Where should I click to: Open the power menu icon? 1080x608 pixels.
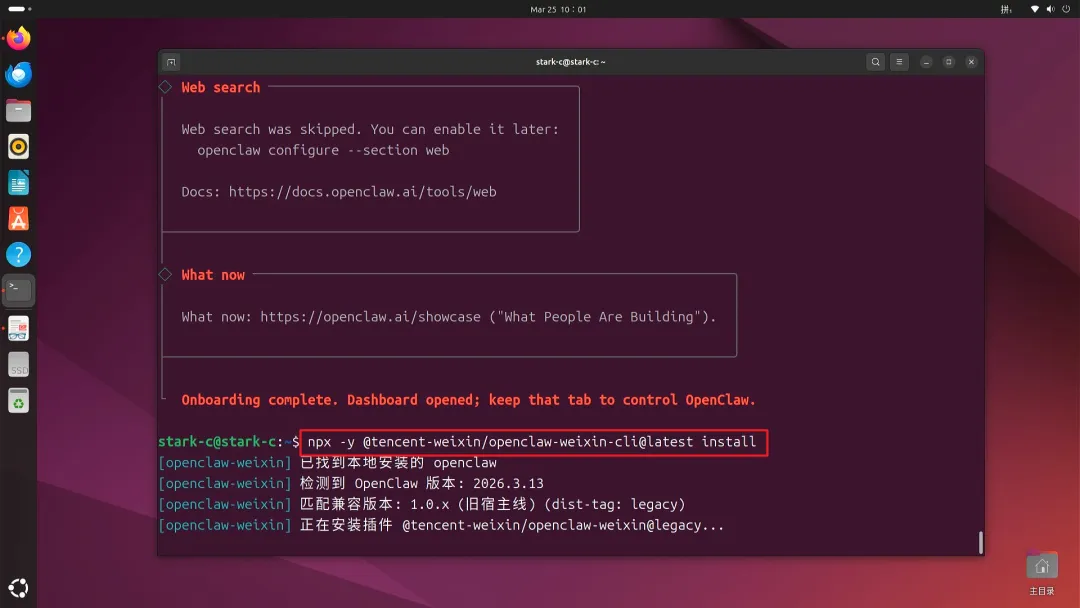pyautogui.click(x=1066, y=9)
